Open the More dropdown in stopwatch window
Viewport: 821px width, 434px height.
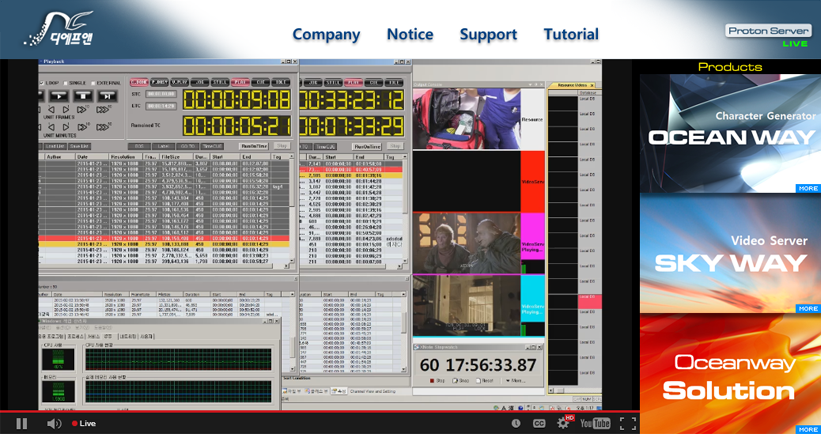coord(515,381)
